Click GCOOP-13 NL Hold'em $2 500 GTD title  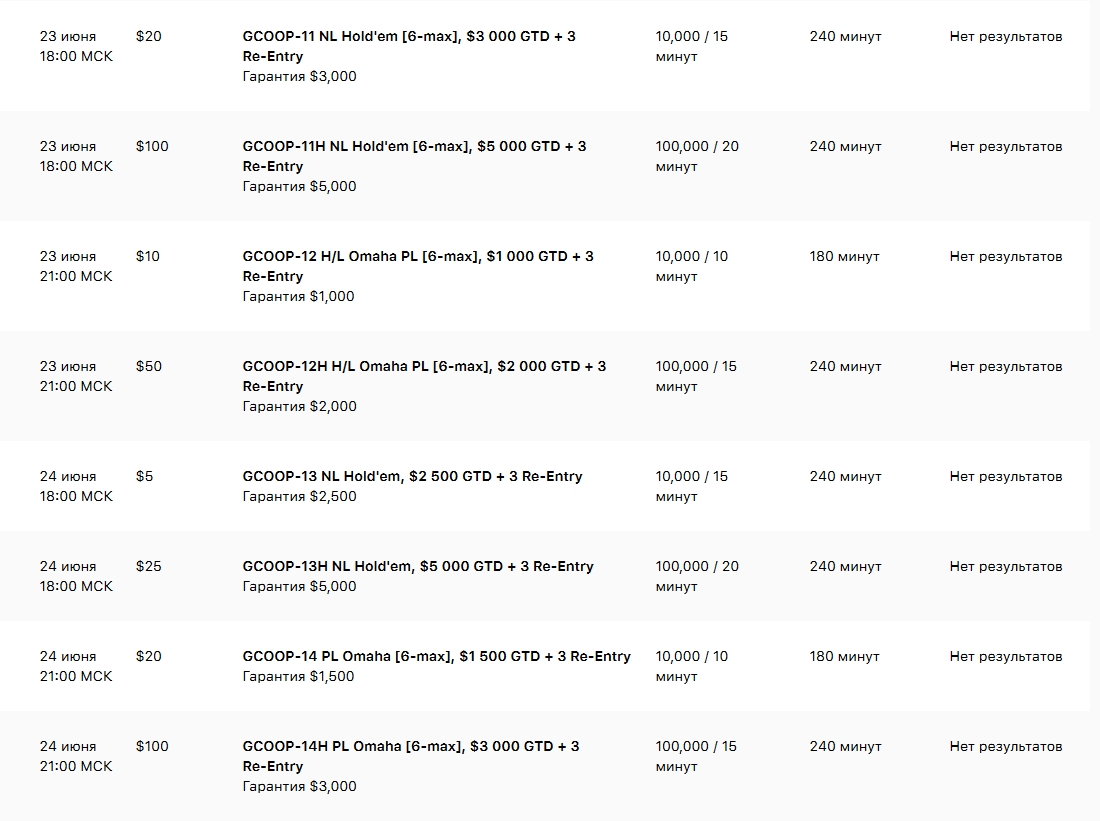pyautogui.click(x=412, y=476)
